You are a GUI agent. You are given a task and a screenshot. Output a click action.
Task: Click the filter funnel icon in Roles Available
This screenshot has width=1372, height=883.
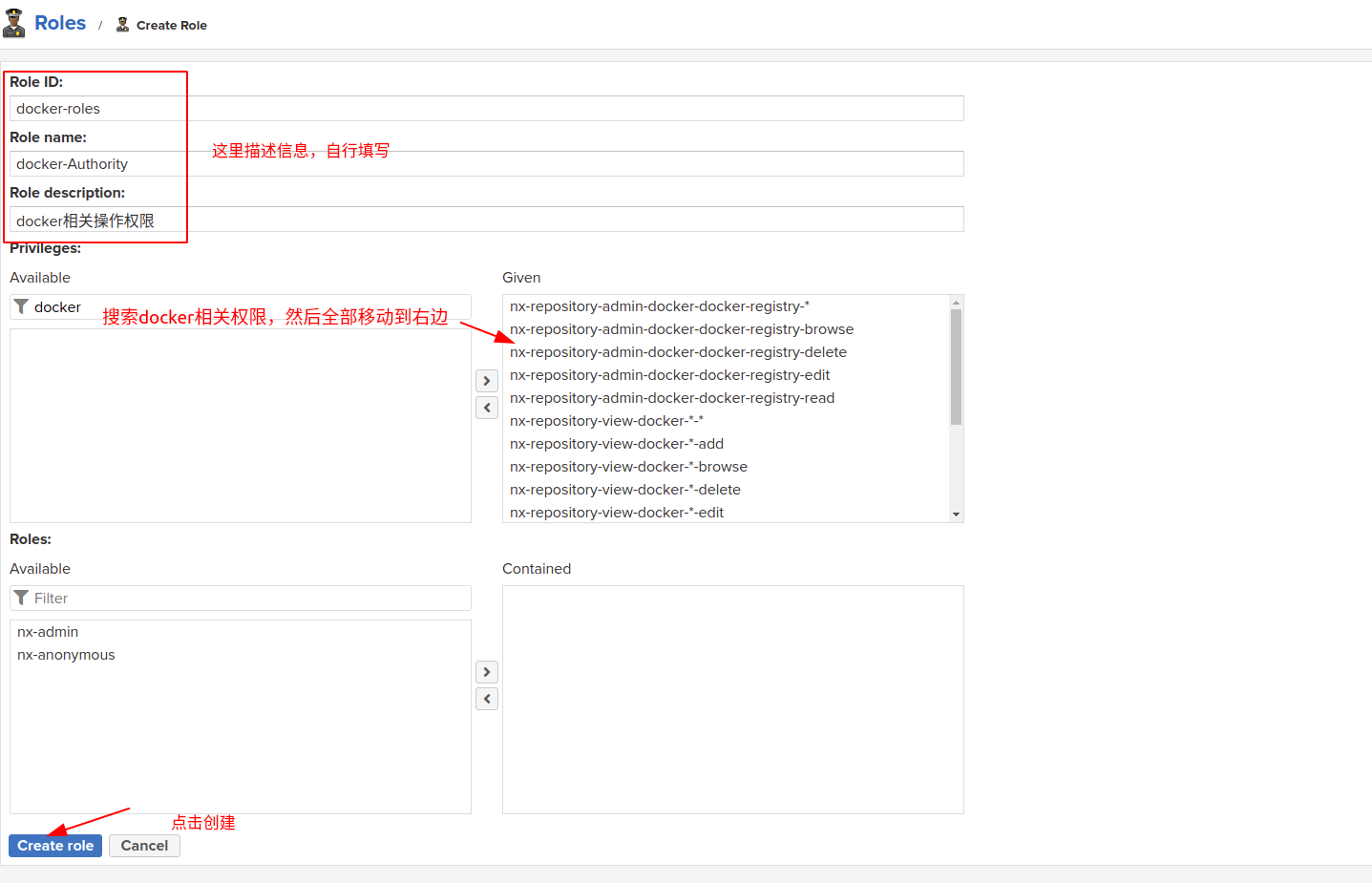pos(21,598)
